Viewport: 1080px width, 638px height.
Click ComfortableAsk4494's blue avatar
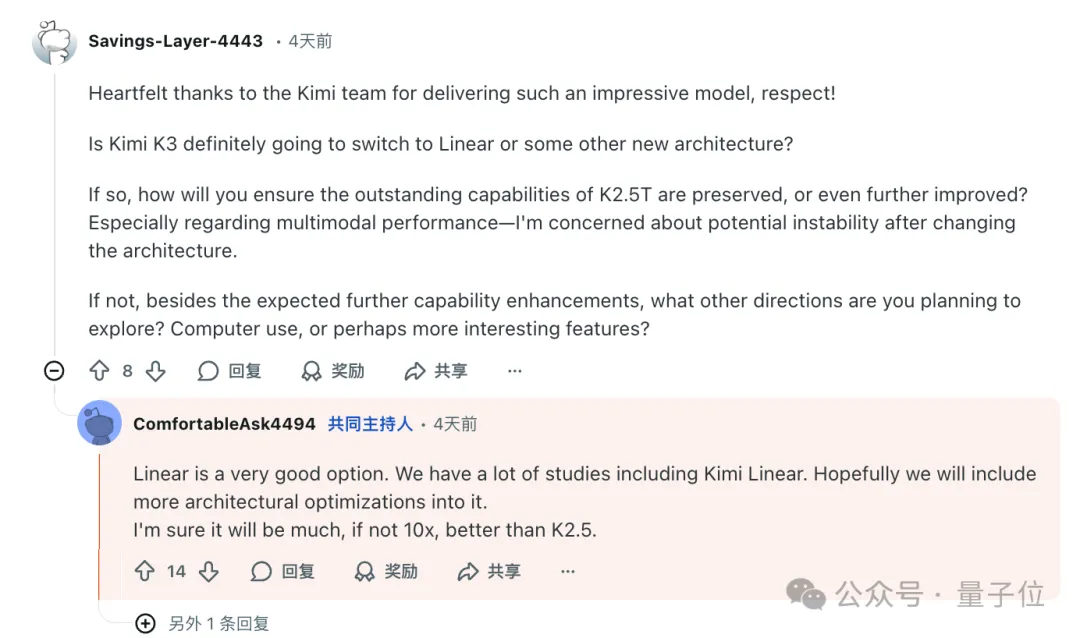99,424
